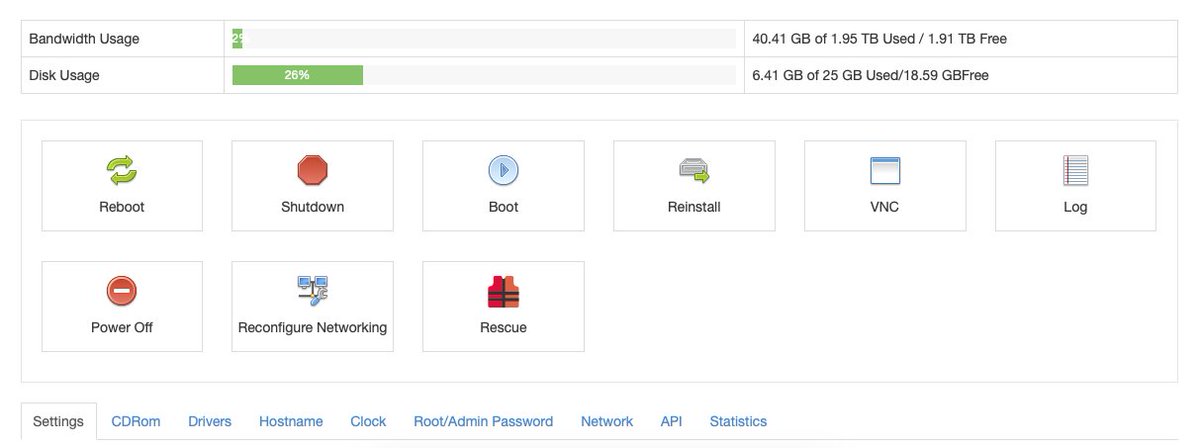
Task: Click the Power Off label text
Action: point(122,327)
